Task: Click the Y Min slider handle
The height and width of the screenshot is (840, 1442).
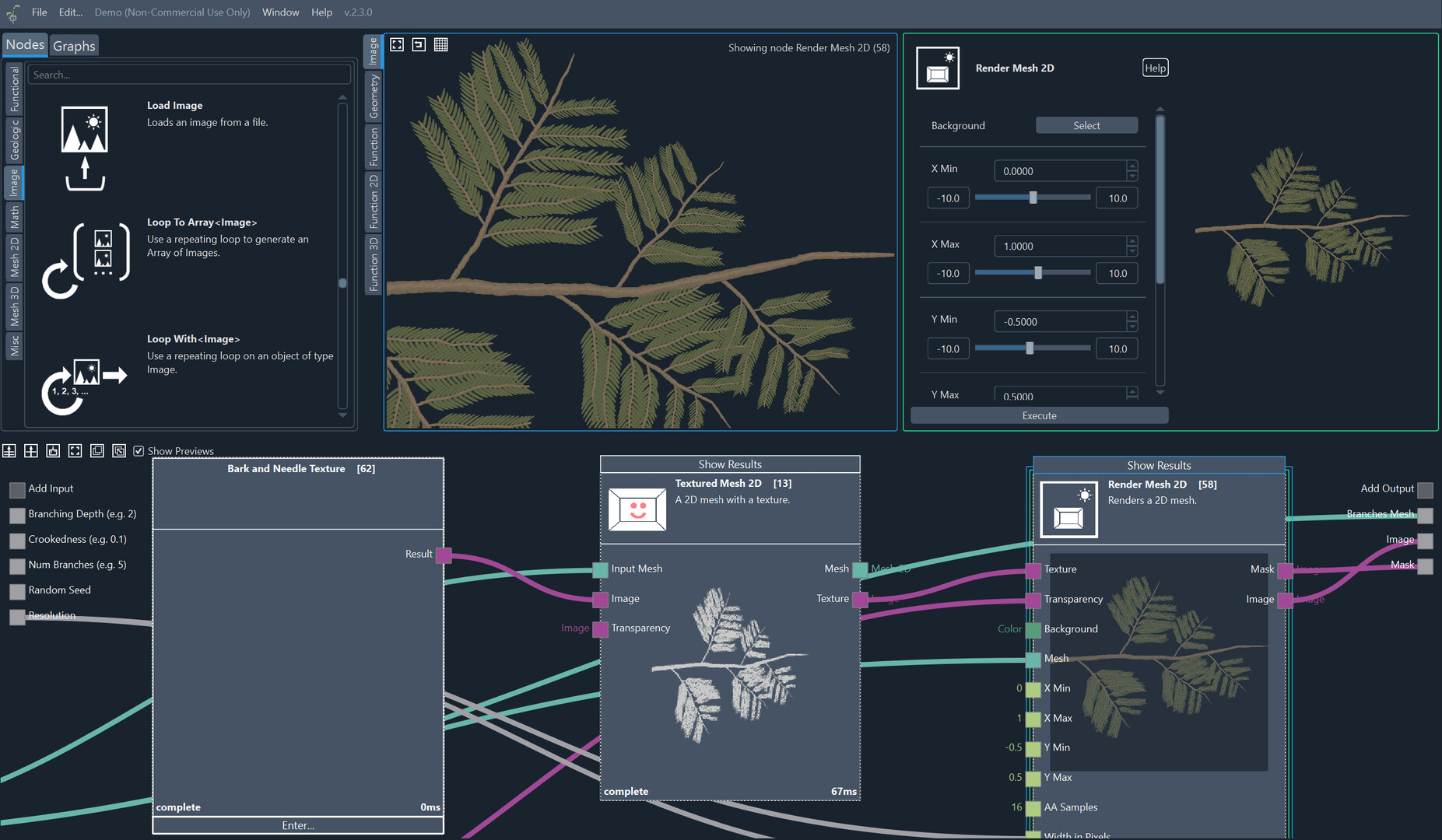Action: coord(1030,348)
